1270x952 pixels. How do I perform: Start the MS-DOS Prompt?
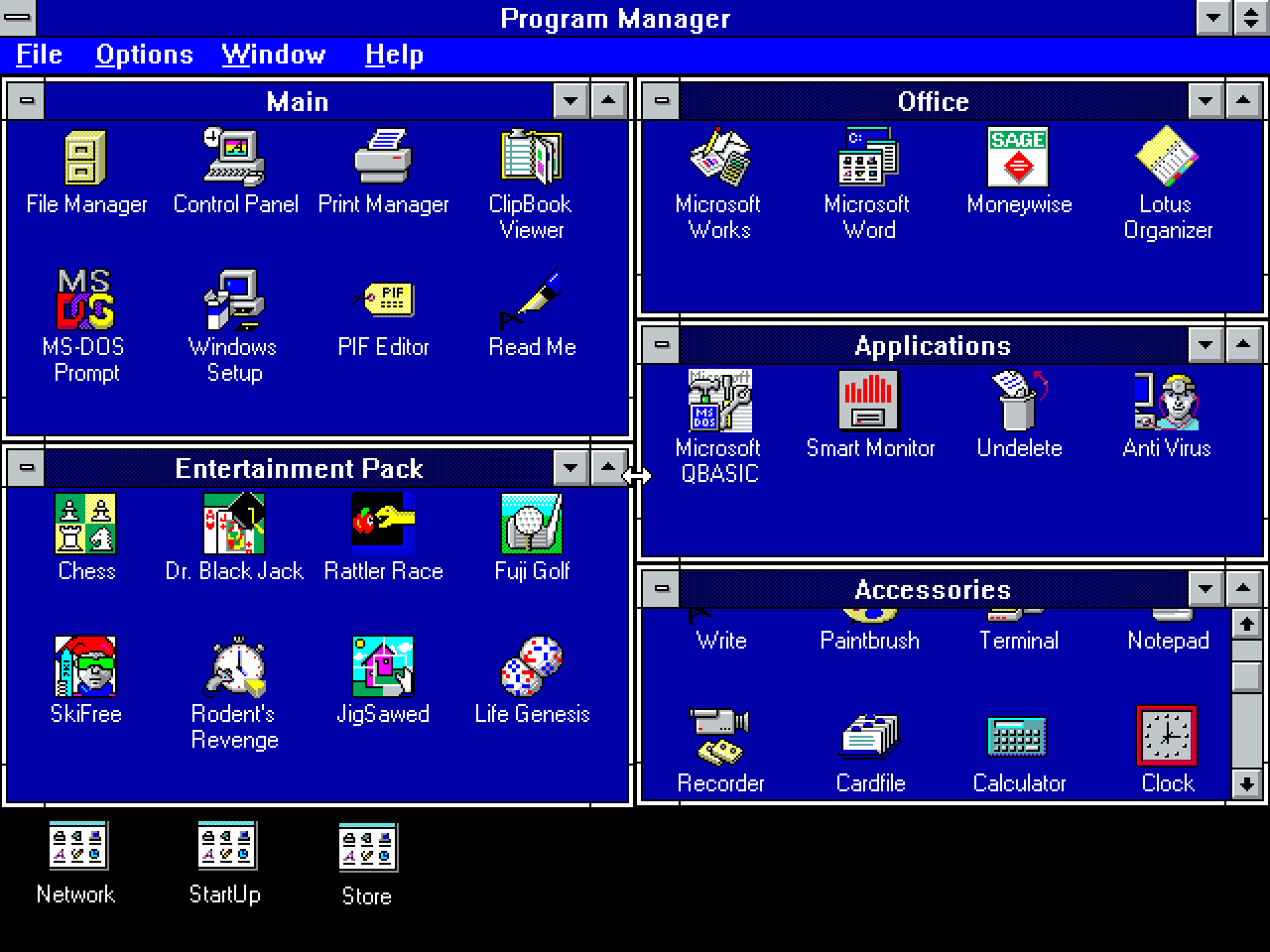click(x=85, y=302)
